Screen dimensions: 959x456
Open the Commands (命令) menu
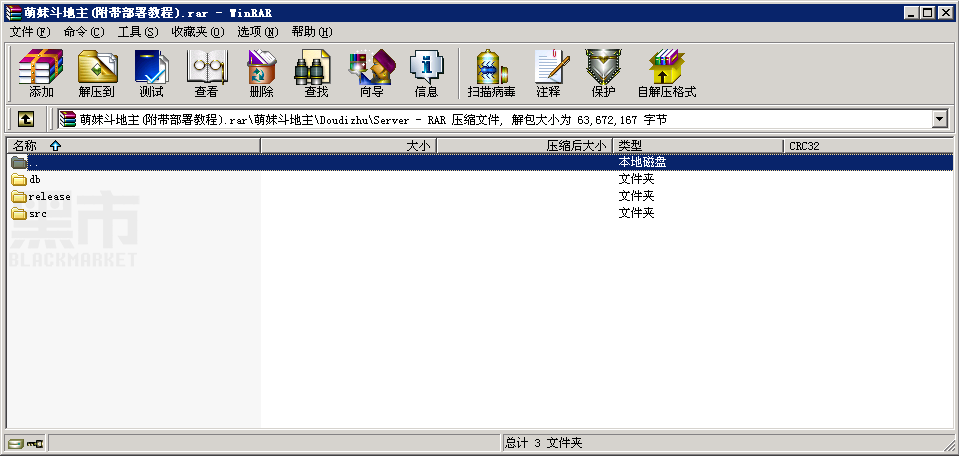click(x=84, y=32)
